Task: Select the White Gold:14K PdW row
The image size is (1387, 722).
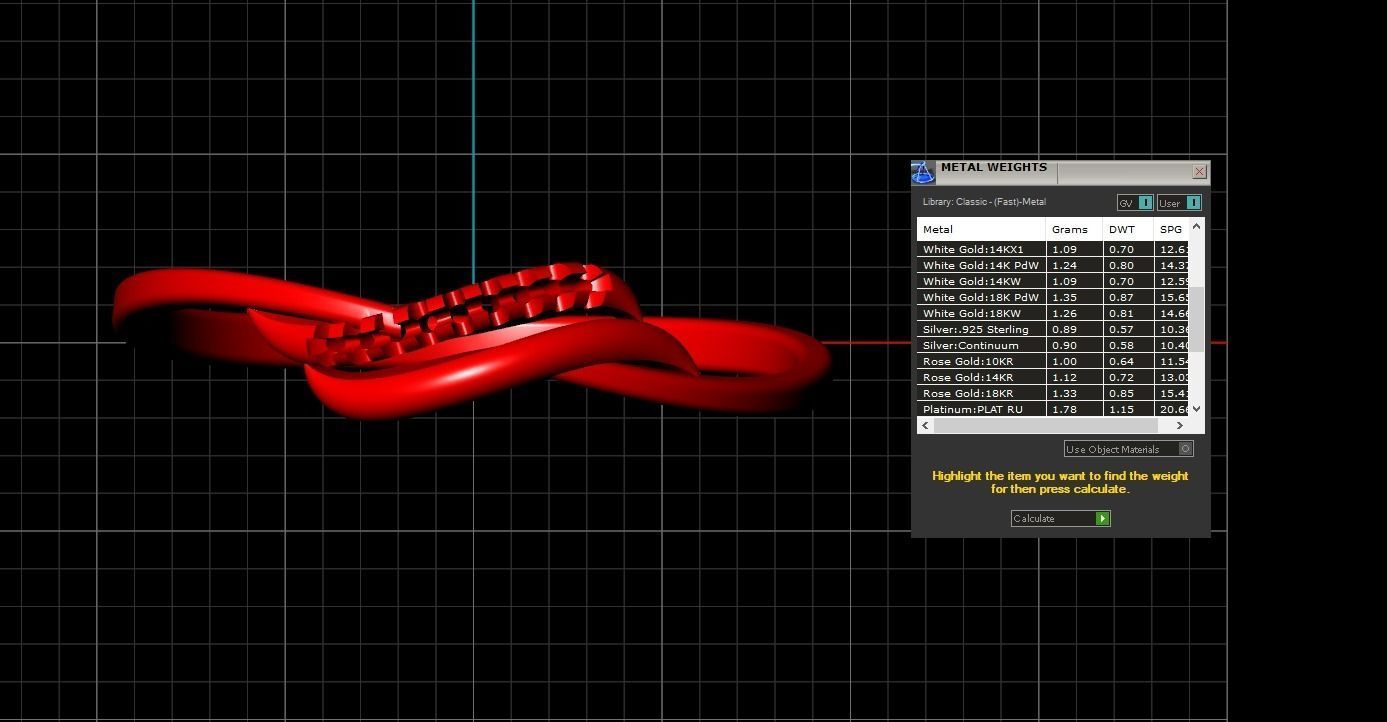Action: [x=1053, y=265]
